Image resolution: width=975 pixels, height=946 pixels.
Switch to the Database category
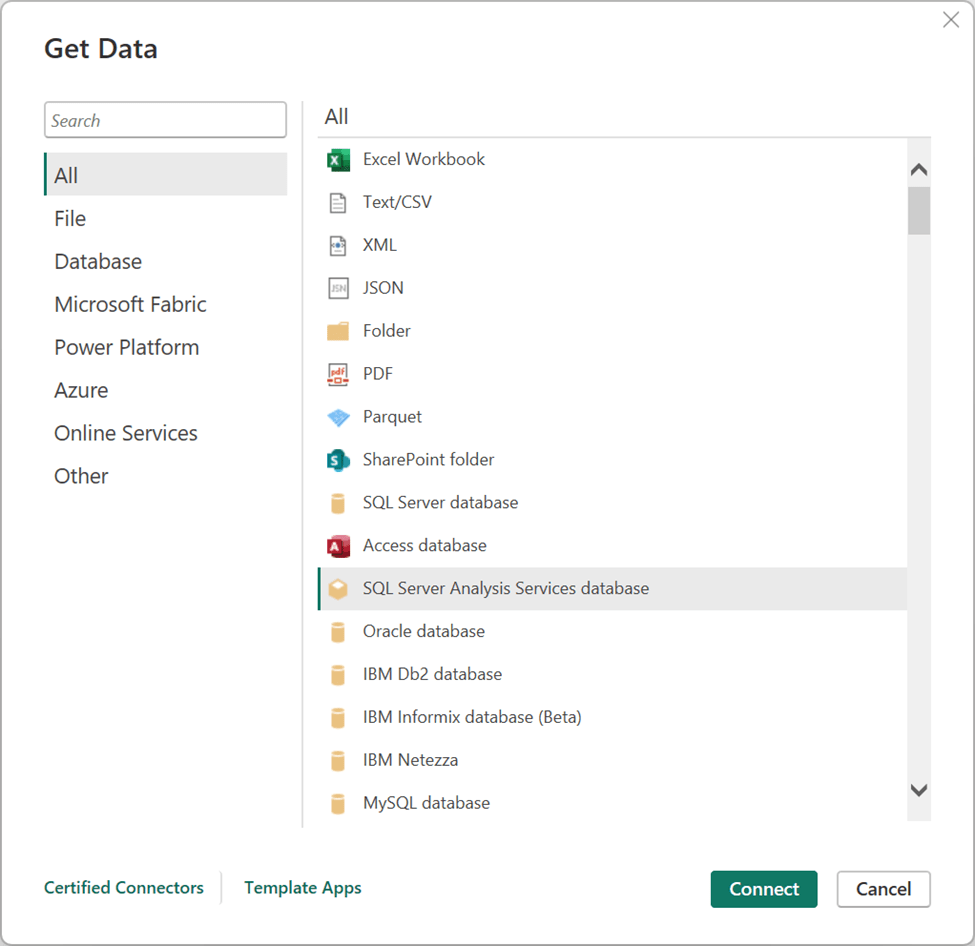pos(98,261)
